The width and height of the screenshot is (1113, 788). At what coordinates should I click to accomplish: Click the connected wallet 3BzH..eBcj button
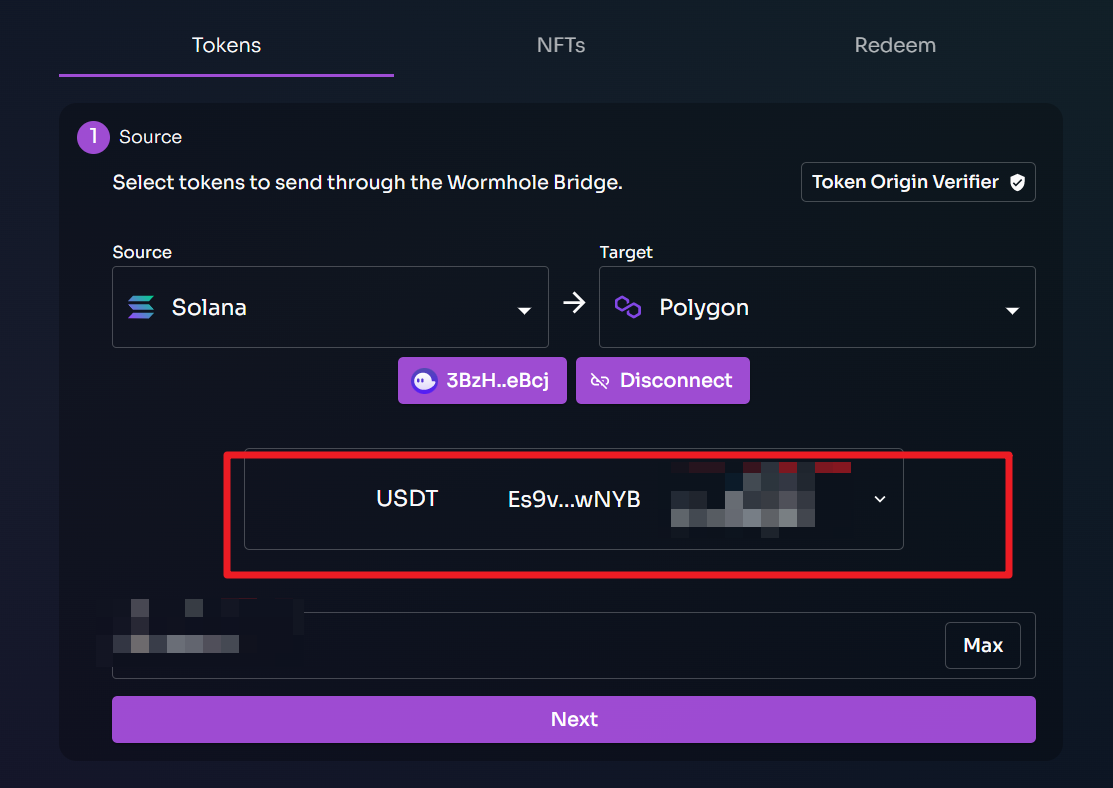pyautogui.click(x=482, y=381)
